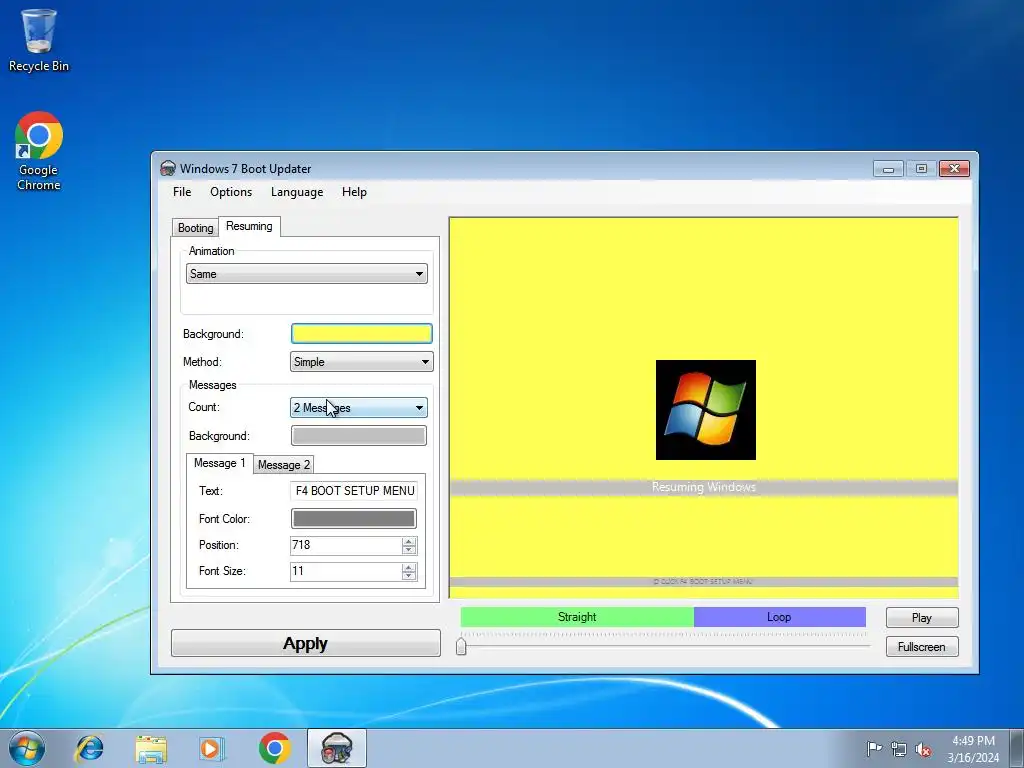This screenshot has width=1024, height=768.
Task: Click the Show Desktop strip
Action: pos(1017,748)
